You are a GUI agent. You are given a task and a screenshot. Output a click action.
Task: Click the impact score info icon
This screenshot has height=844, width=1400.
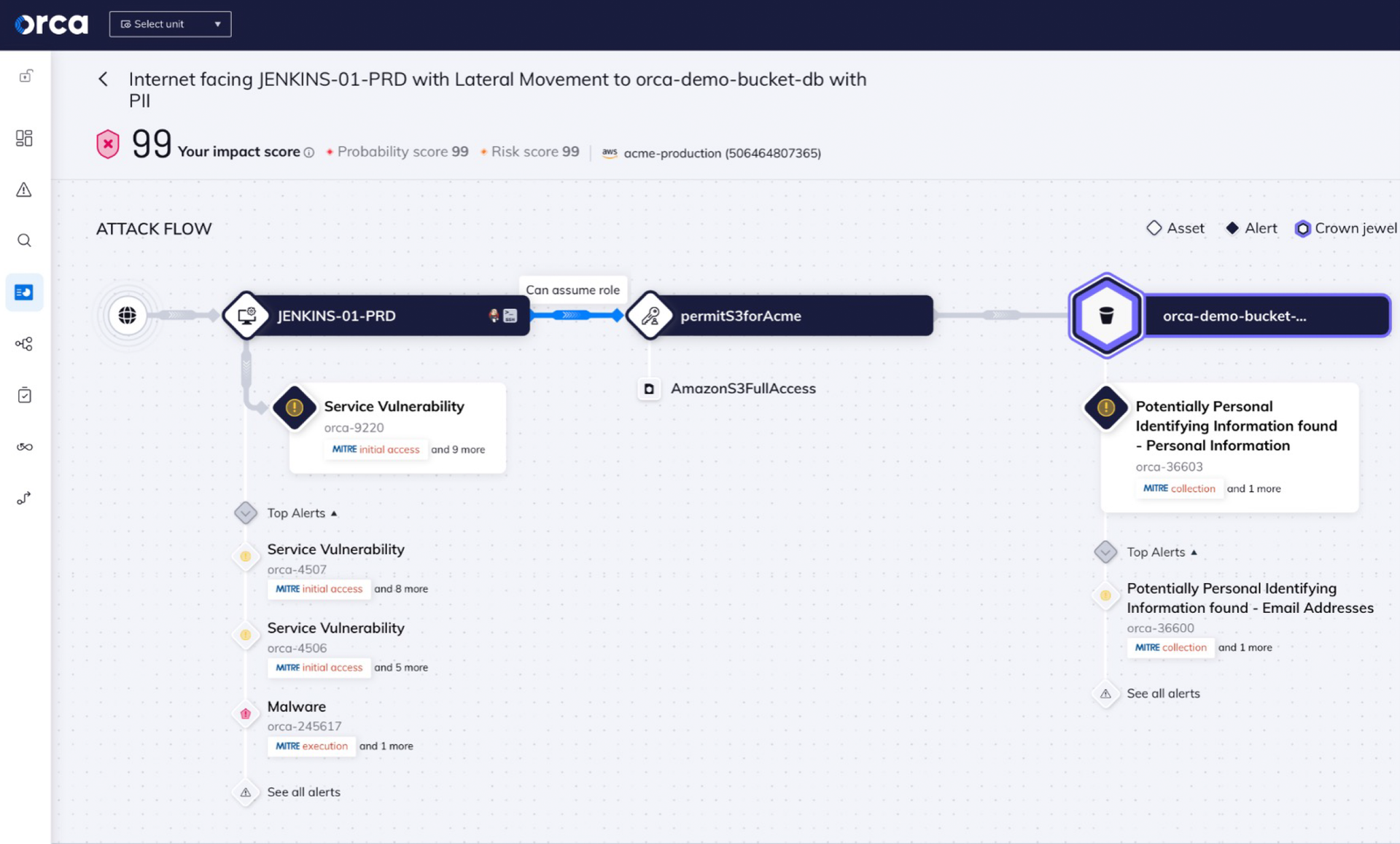309,153
